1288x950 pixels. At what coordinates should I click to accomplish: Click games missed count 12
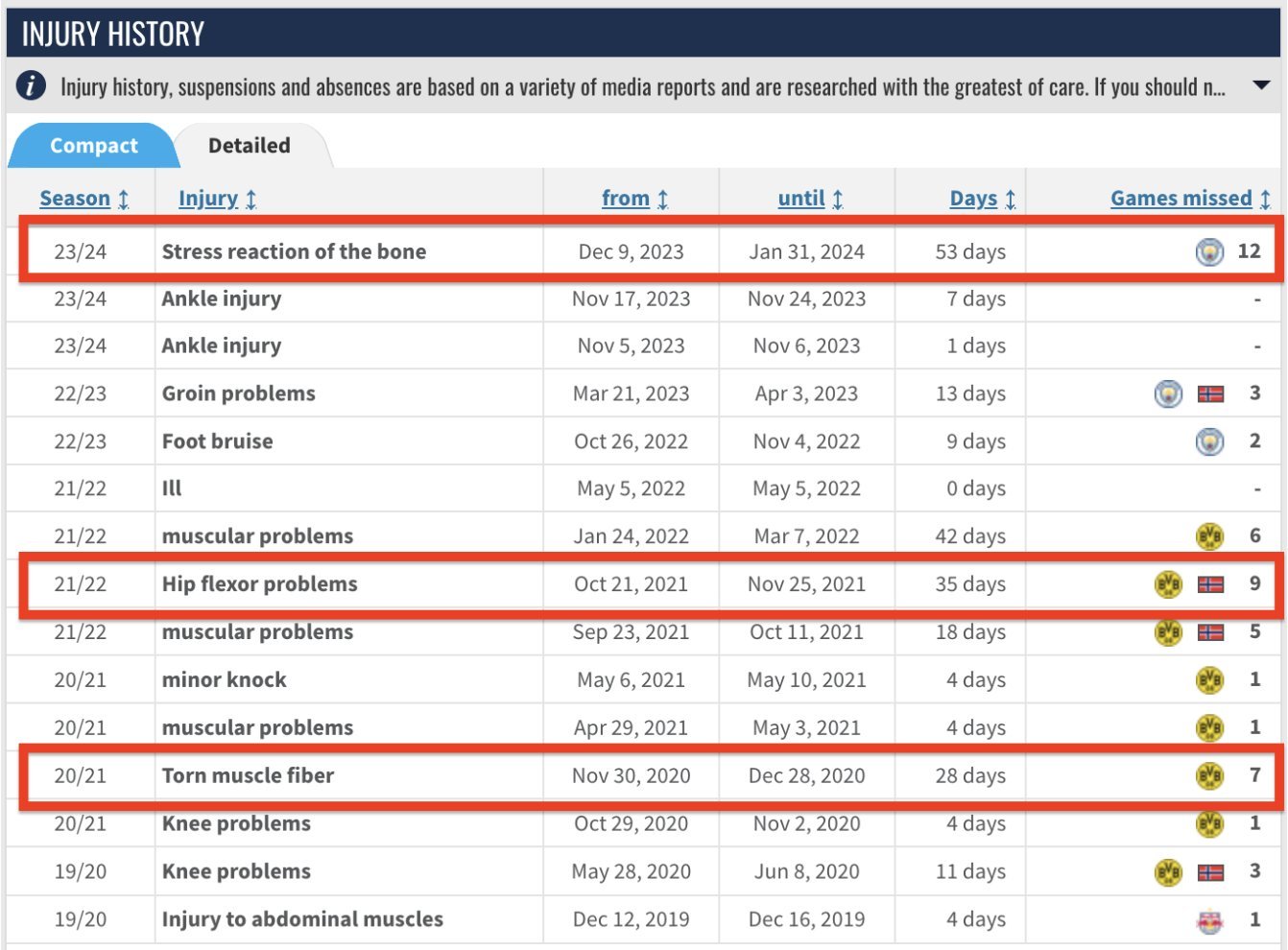pos(1249,251)
